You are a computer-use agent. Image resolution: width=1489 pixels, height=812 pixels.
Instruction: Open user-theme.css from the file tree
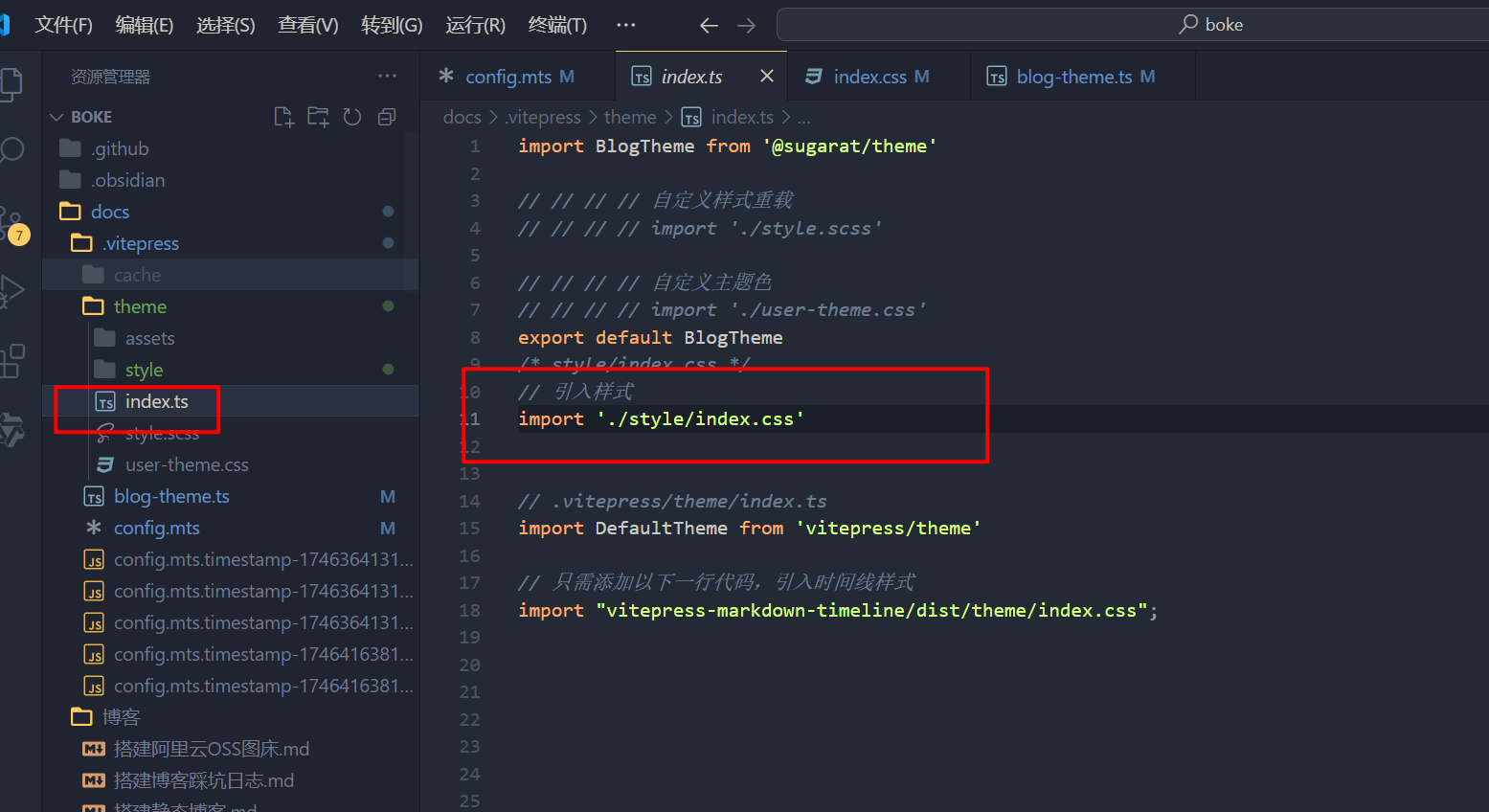[x=187, y=464]
